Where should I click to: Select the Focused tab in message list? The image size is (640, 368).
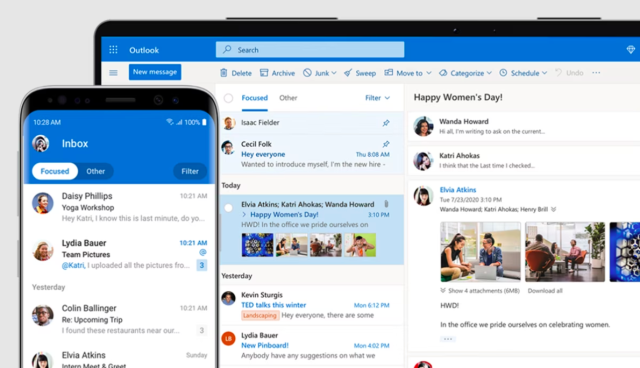[255, 98]
